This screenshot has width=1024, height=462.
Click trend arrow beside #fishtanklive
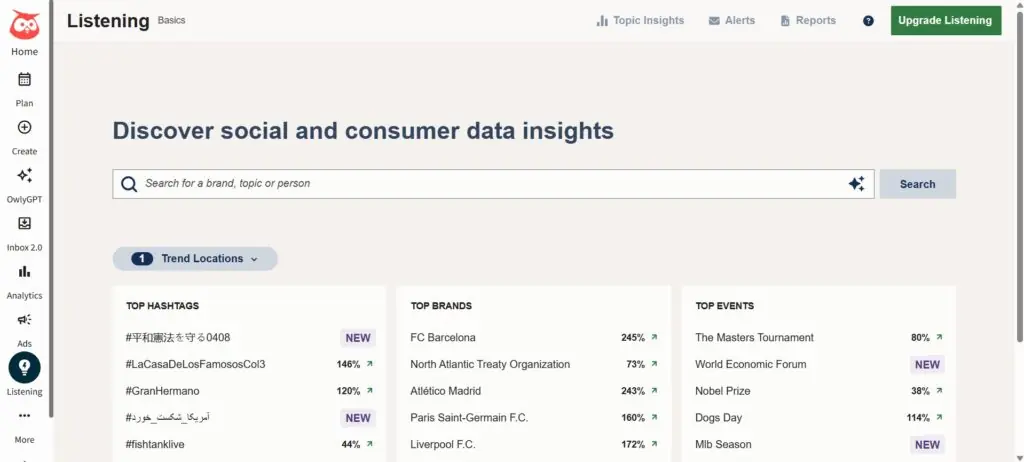[x=370, y=444]
